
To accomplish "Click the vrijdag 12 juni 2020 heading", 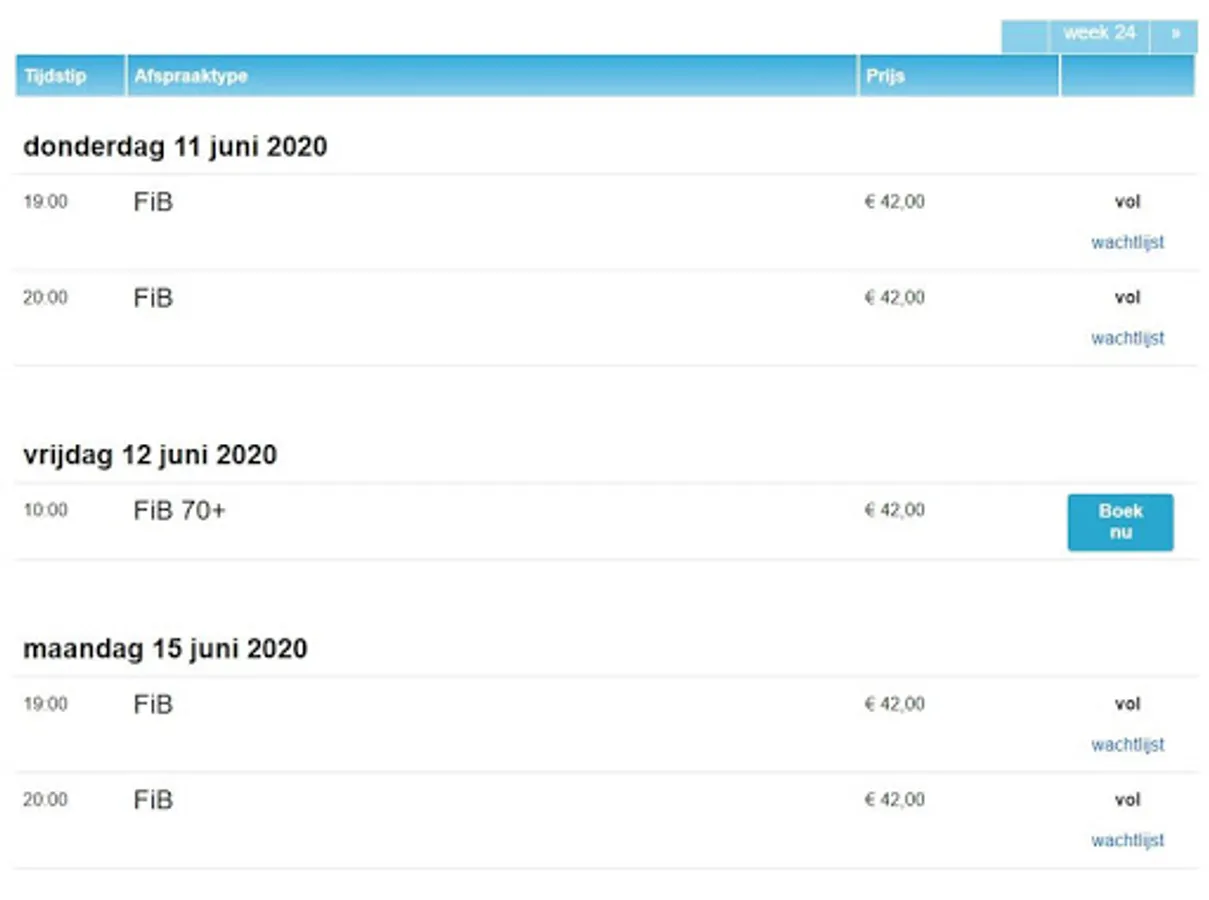I will click(x=150, y=455).
